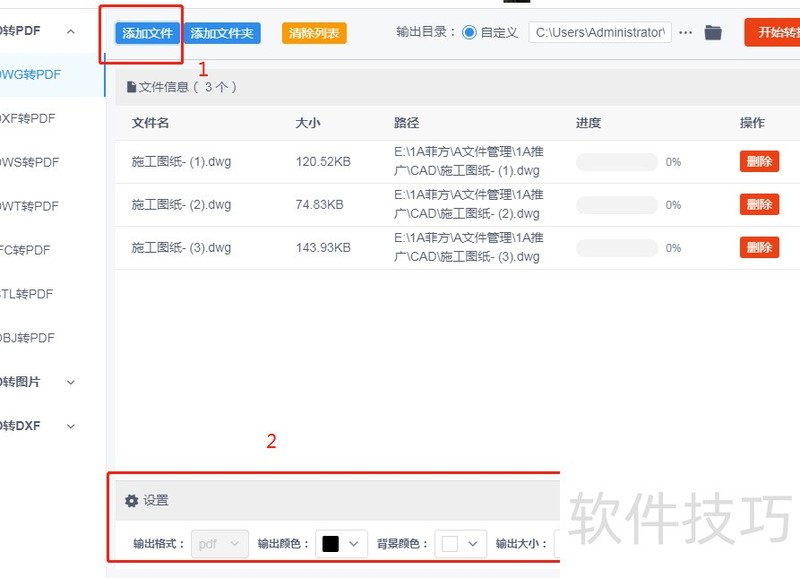Start conversion with the 开始转换 button
The width and height of the screenshot is (800, 578).
pos(778,31)
